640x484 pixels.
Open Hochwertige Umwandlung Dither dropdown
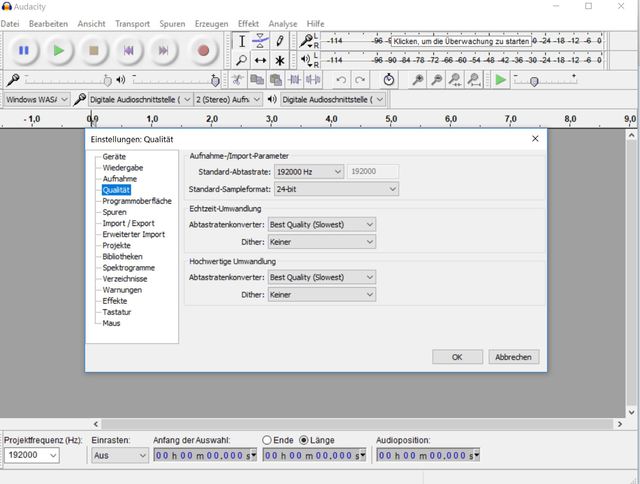(x=322, y=295)
